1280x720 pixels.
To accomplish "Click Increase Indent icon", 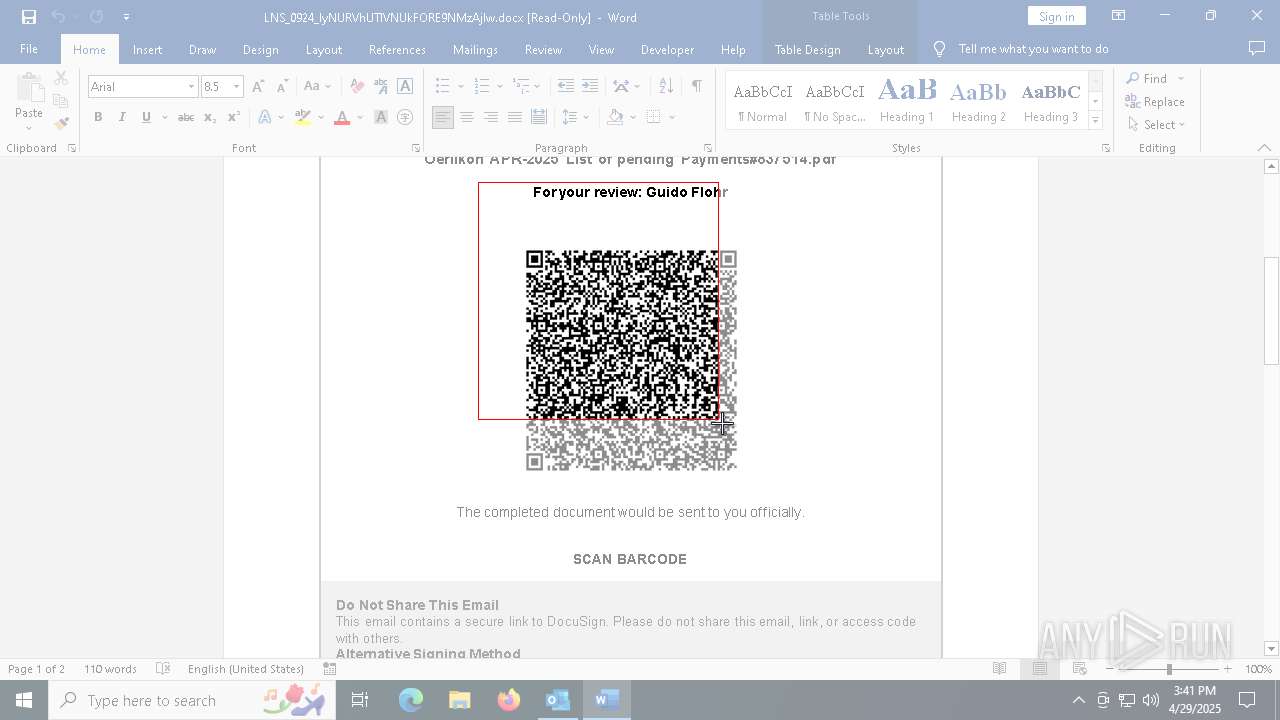I will (590, 86).
